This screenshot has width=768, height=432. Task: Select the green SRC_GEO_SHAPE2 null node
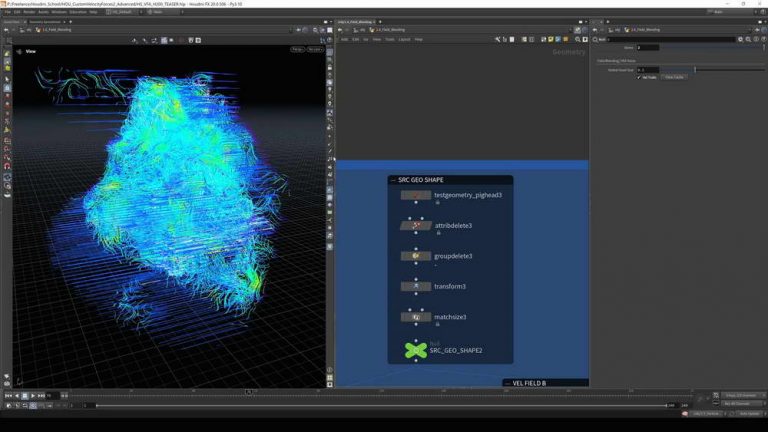click(415, 350)
